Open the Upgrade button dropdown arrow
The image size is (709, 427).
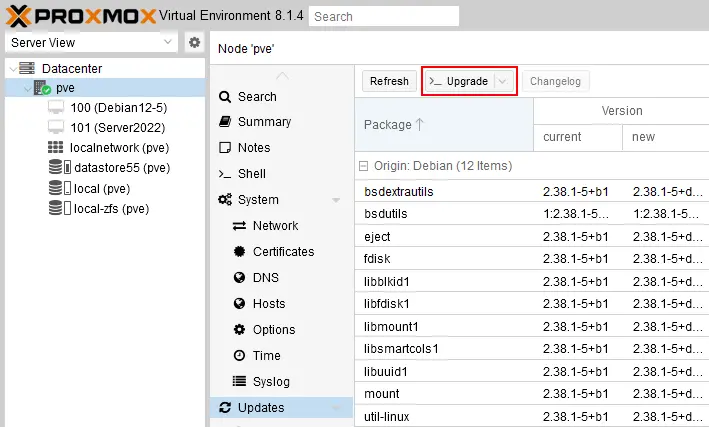502,81
